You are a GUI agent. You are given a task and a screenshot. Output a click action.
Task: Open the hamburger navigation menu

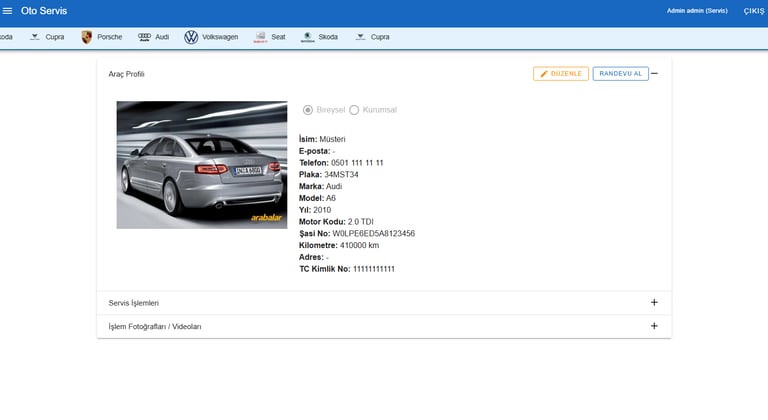7,11
